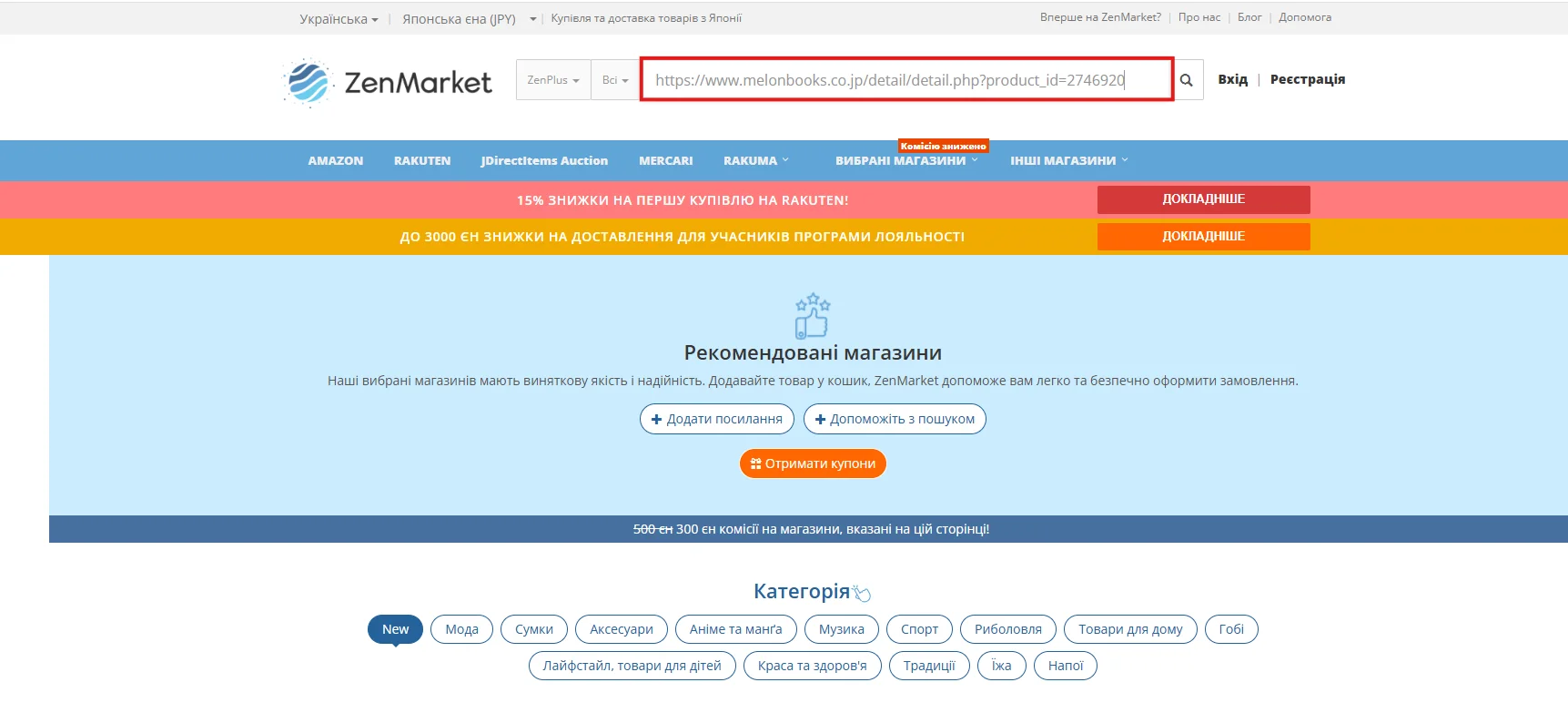Image resolution: width=1568 pixels, height=713 pixels.
Task: Click ДОКЛАДНІШЕ on the loyalty program banner
Action: click(1203, 237)
